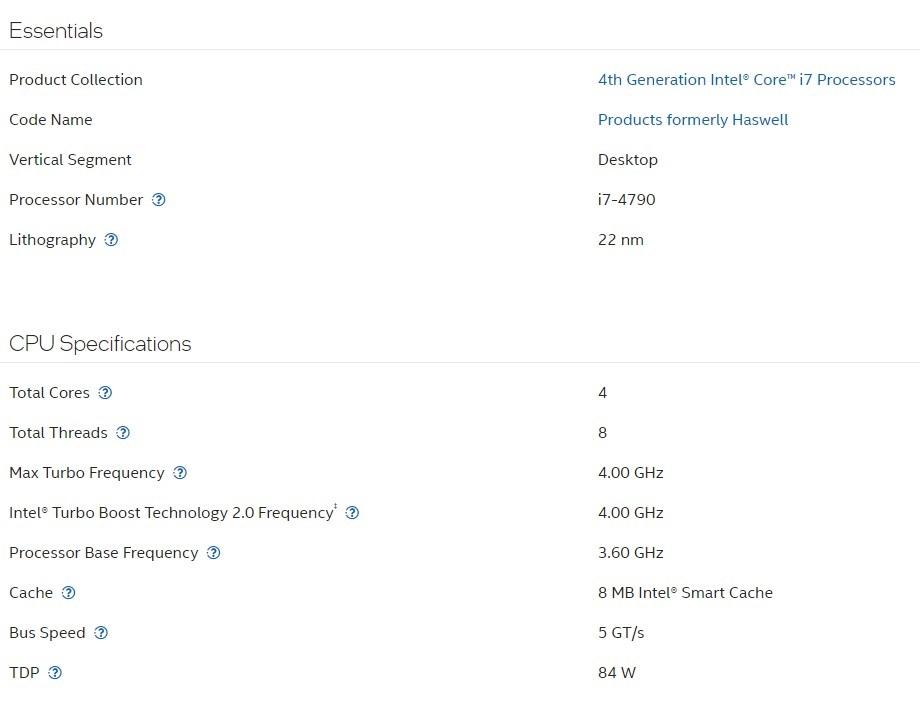
Task: Select the i7-4790 processor number text
Action: (x=626, y=200)
